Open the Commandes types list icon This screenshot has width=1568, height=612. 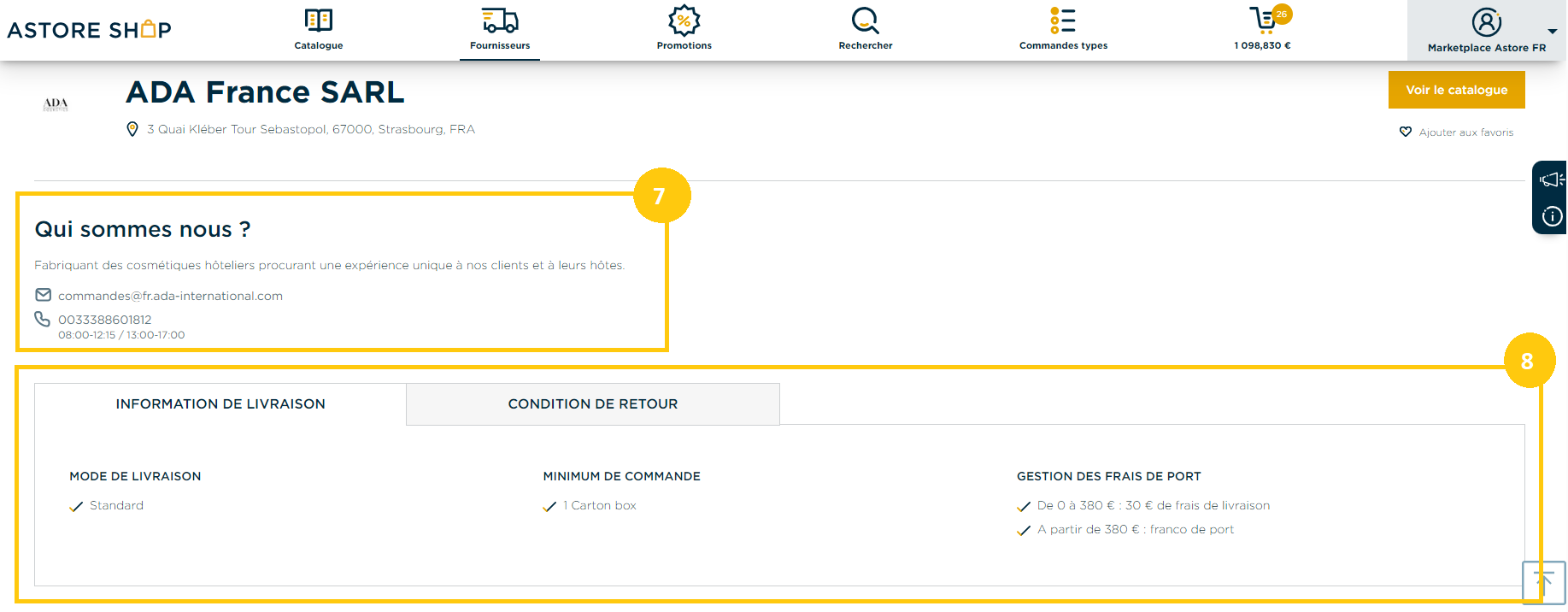click(1063, 20)
